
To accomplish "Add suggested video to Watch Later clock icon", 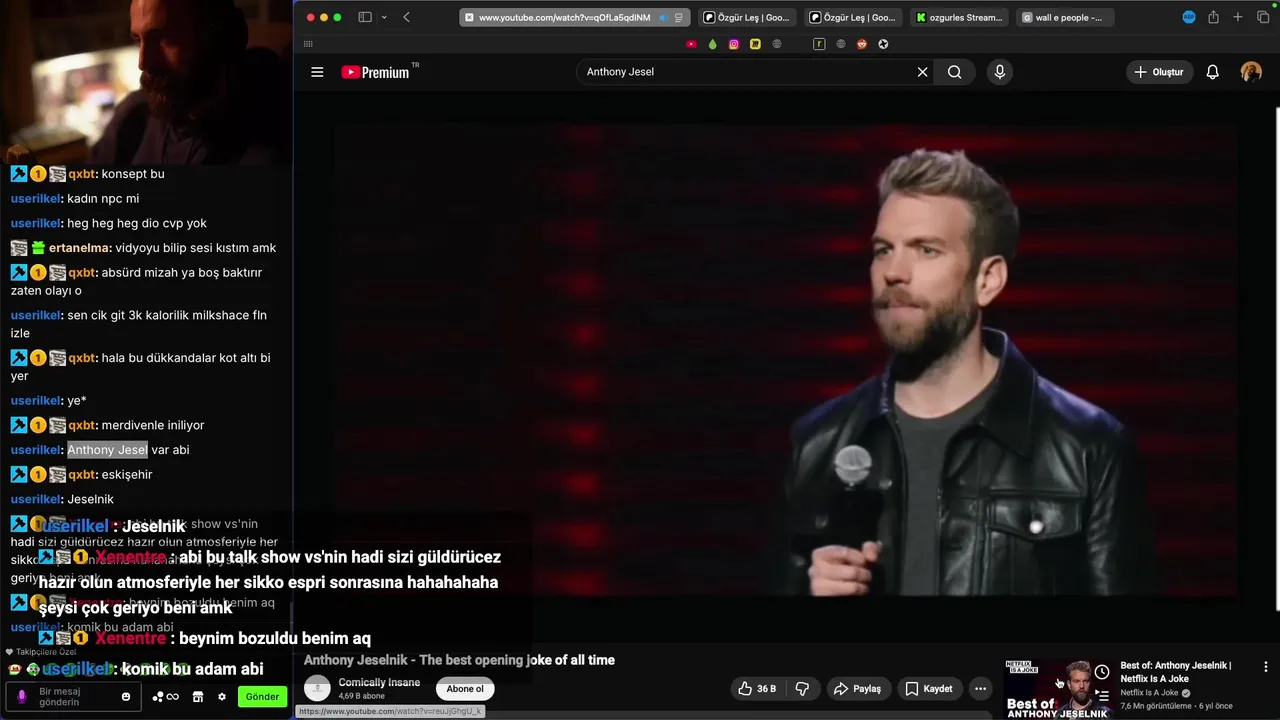I will click(x=1101, y=672).
